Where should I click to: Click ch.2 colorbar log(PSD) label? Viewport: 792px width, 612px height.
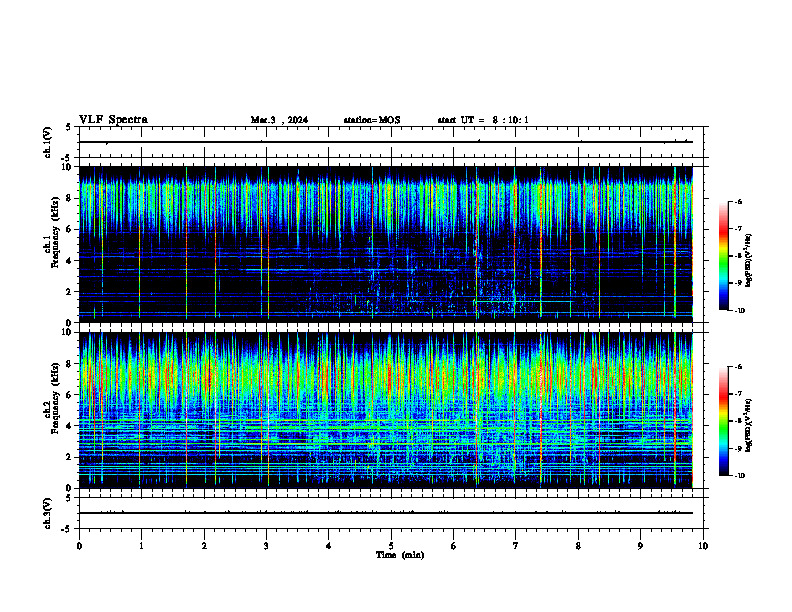click(749, 425)
